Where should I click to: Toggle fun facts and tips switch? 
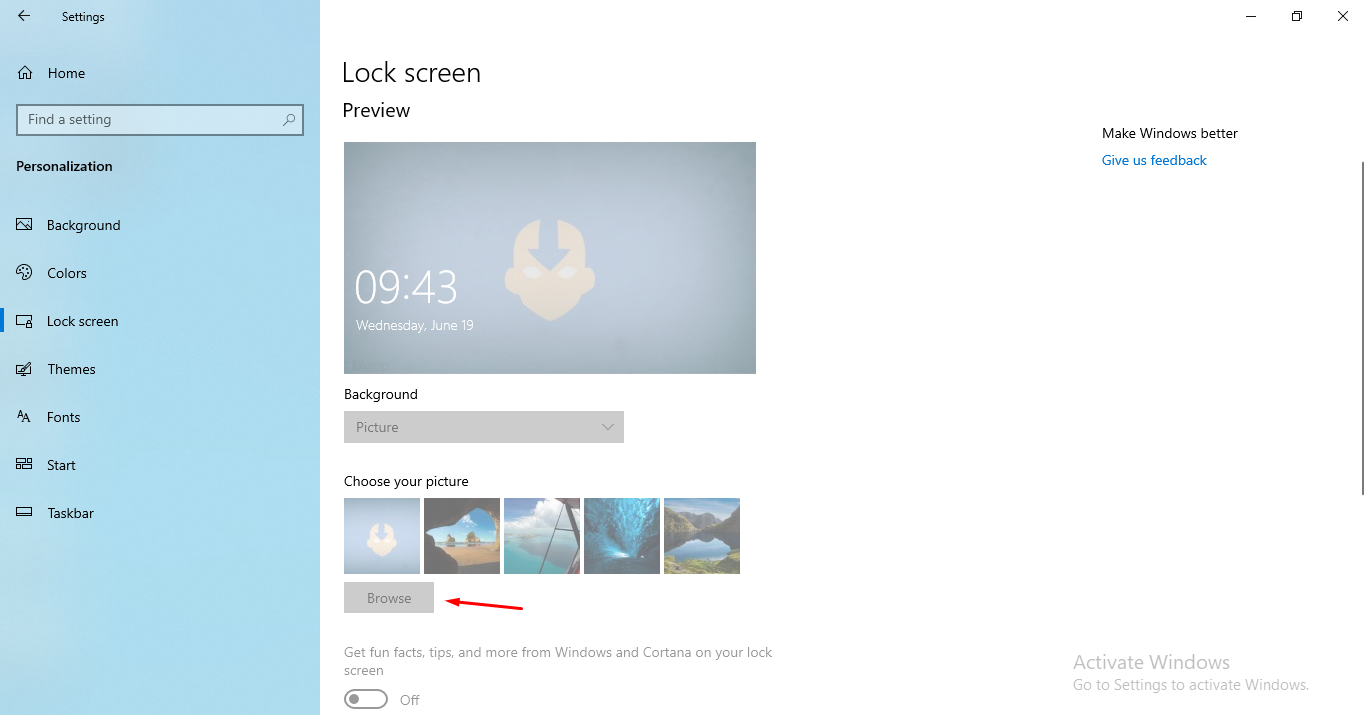click(366, 699)
